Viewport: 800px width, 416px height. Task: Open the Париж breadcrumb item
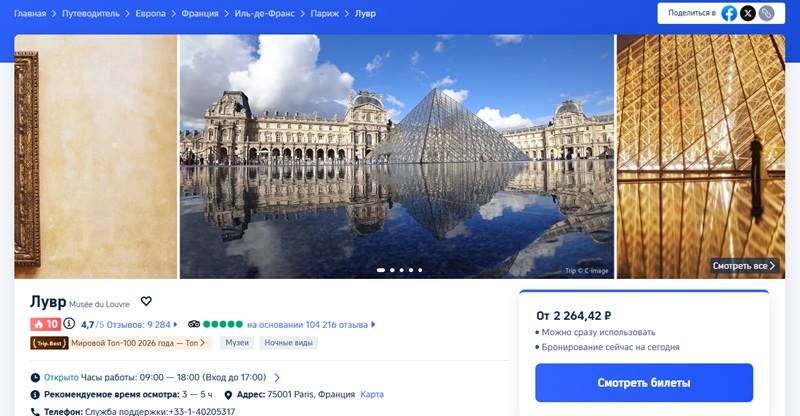point(325,14)
